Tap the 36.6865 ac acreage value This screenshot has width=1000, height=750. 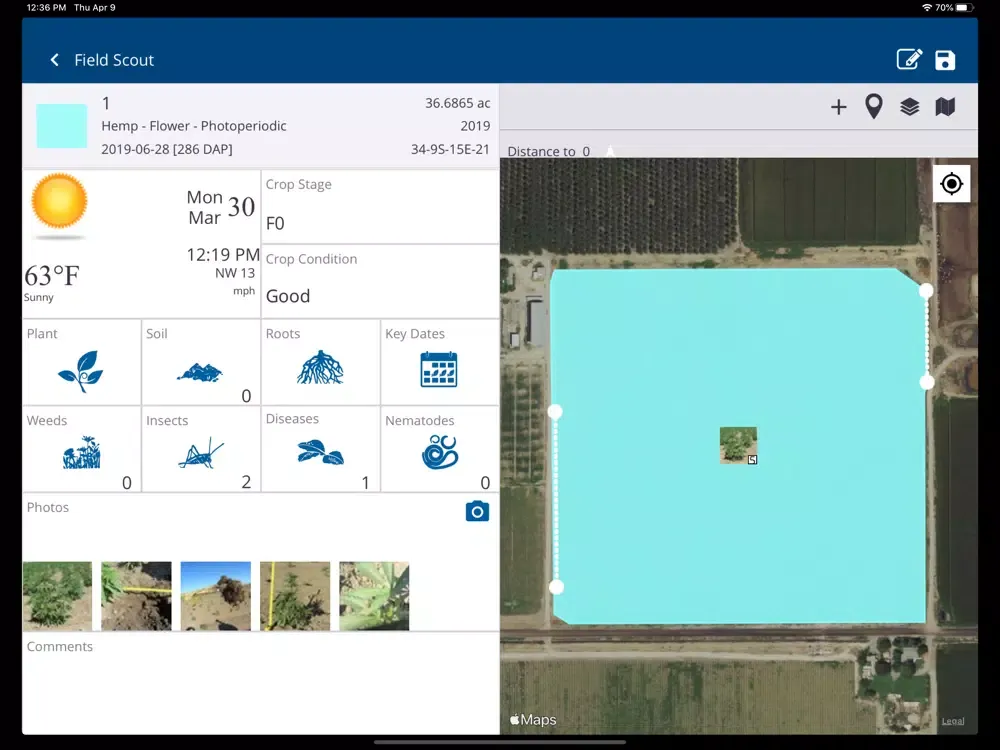pyautogui.click(x=457, y=103)
